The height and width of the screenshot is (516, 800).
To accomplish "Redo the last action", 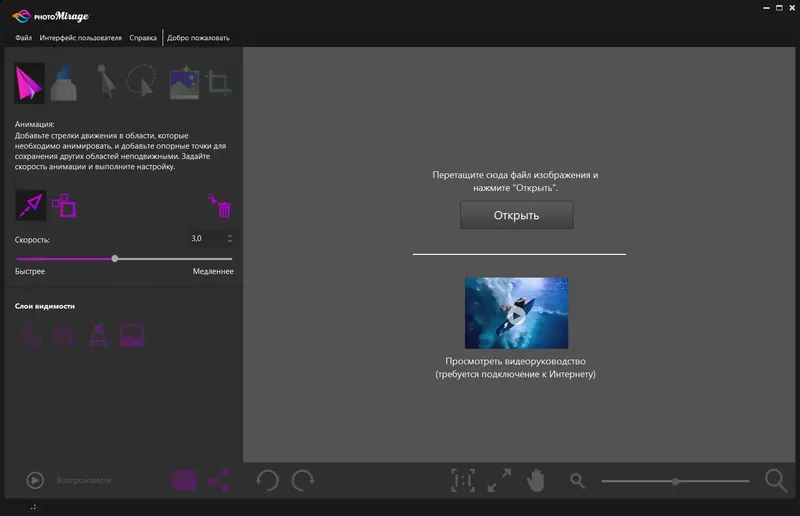I will click(x=303, y=480).
